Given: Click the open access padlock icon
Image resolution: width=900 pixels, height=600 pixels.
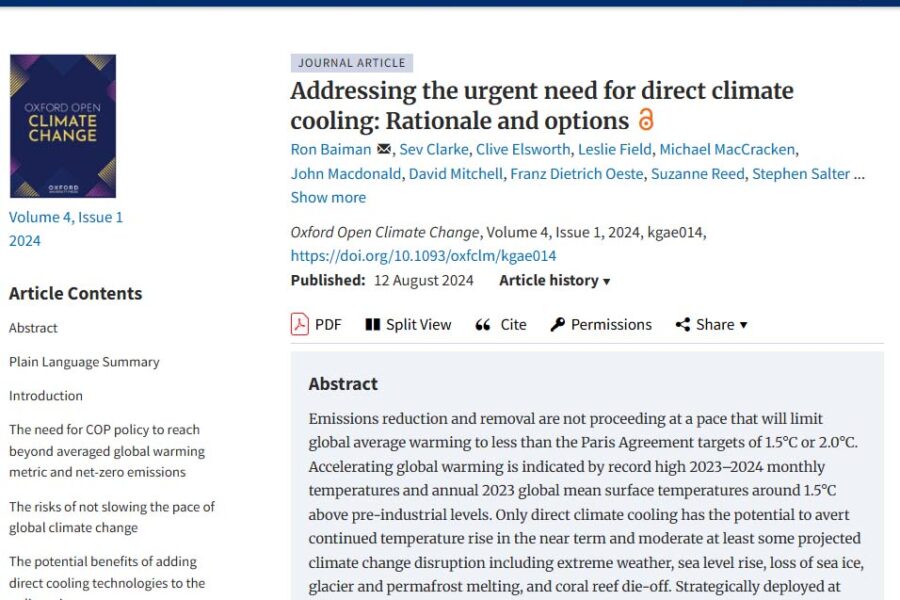Looking at the screenshot, I should [646, 120].
